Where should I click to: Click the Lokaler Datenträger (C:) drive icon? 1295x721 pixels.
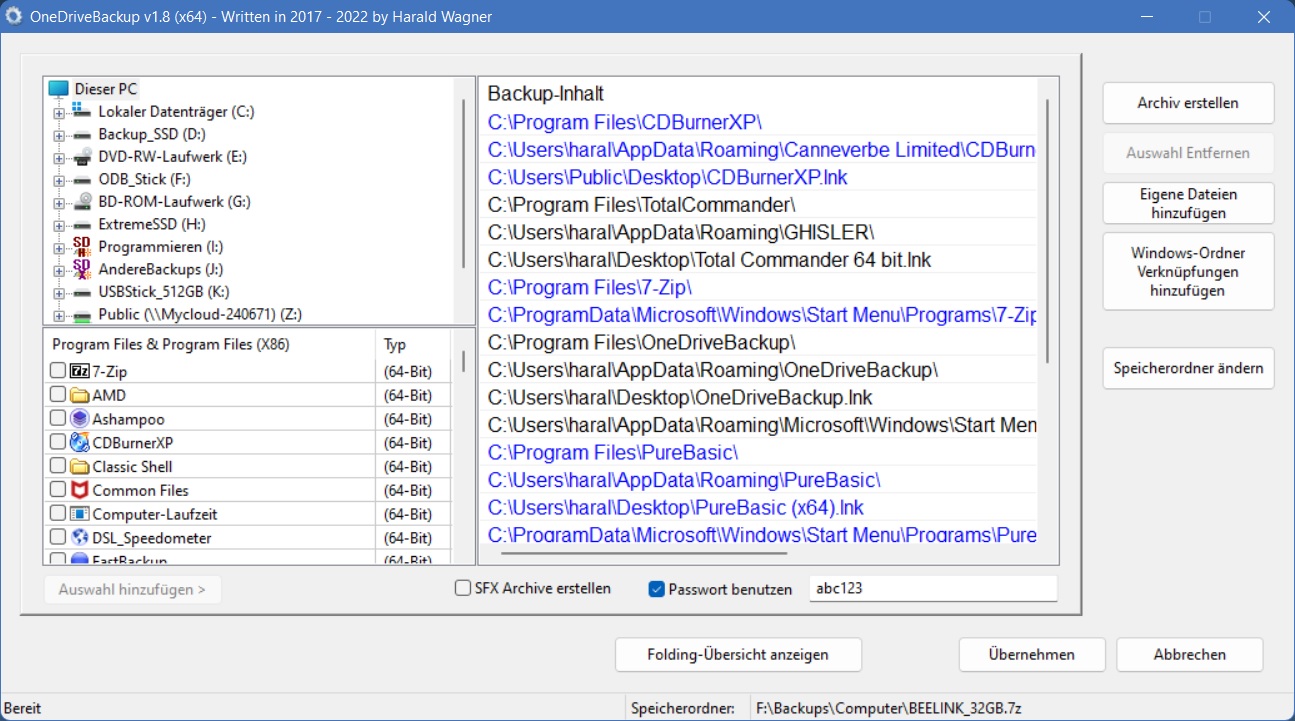(82, 111)
